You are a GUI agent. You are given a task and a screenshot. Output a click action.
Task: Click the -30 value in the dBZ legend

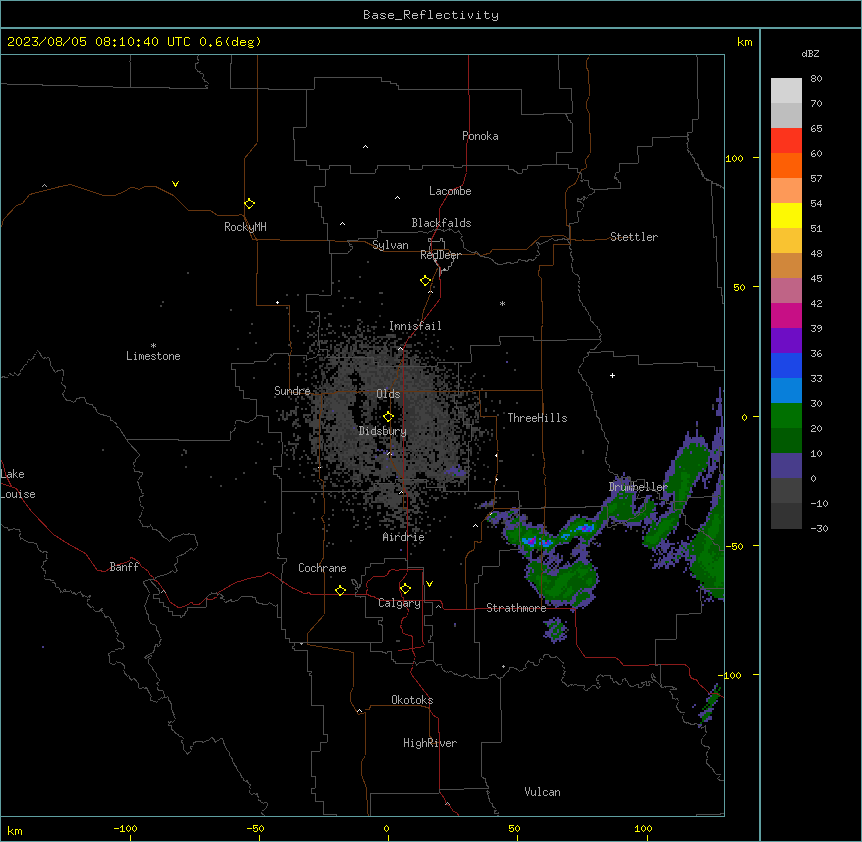click(x=819, y=528)
